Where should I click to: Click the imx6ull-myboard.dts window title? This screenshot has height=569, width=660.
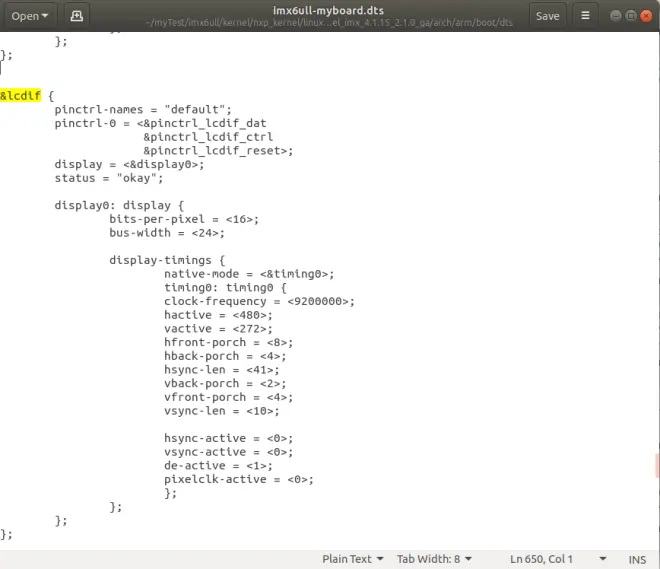click(x=328, y=10)
